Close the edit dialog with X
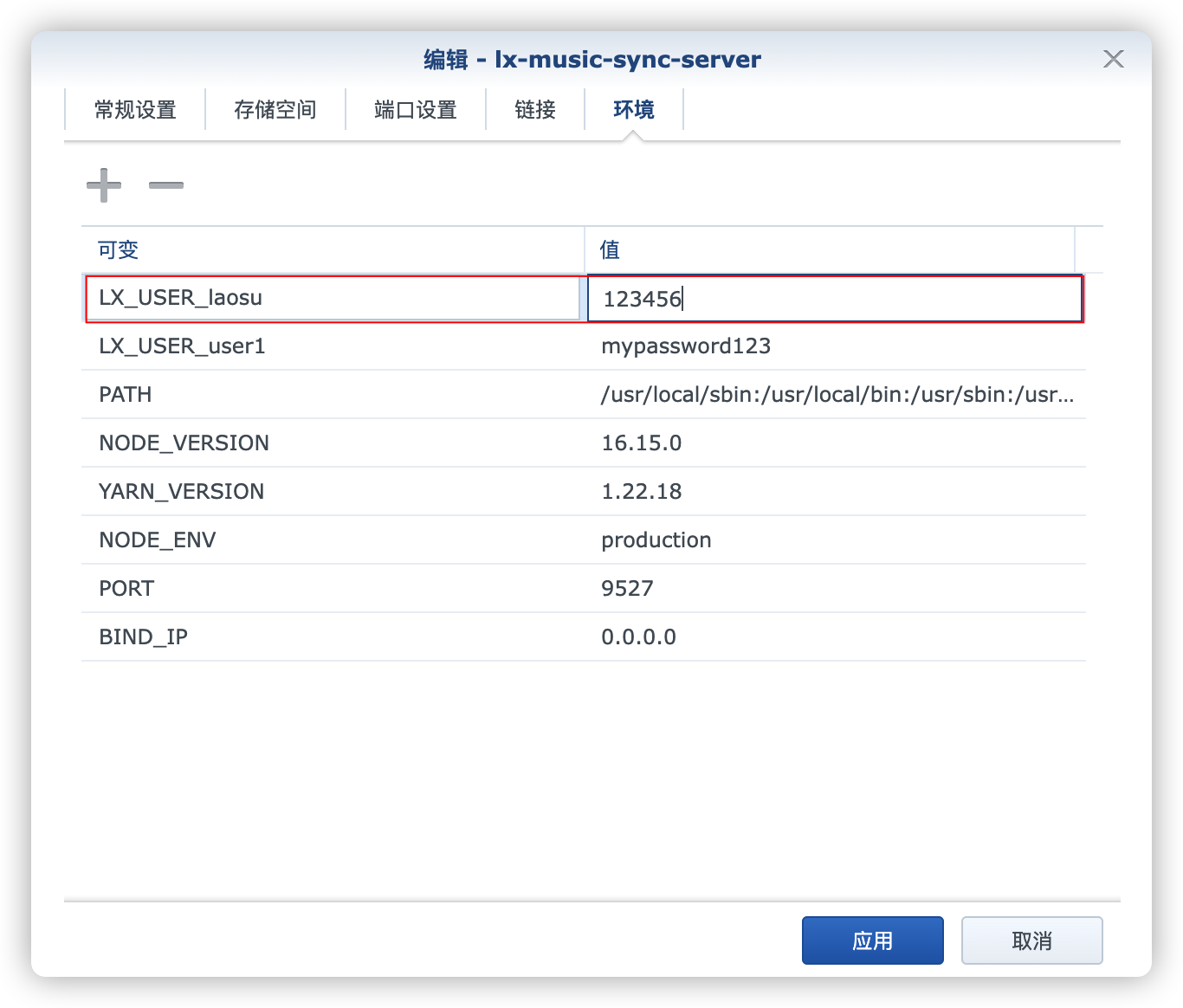The image size is (1183, 1008). (1113, 59)
